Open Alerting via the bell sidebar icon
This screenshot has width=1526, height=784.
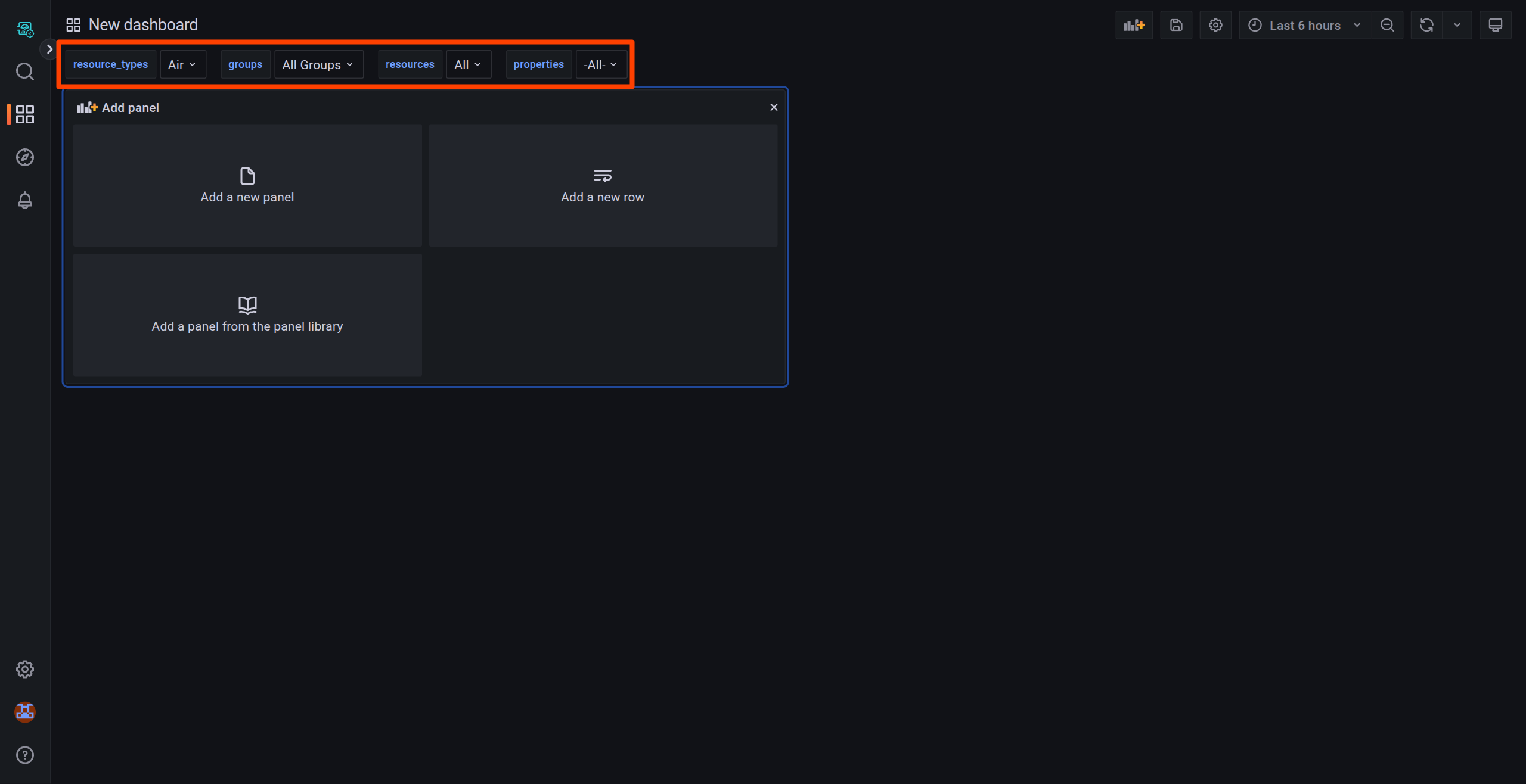pyautogui.click(x=25, y=200)
